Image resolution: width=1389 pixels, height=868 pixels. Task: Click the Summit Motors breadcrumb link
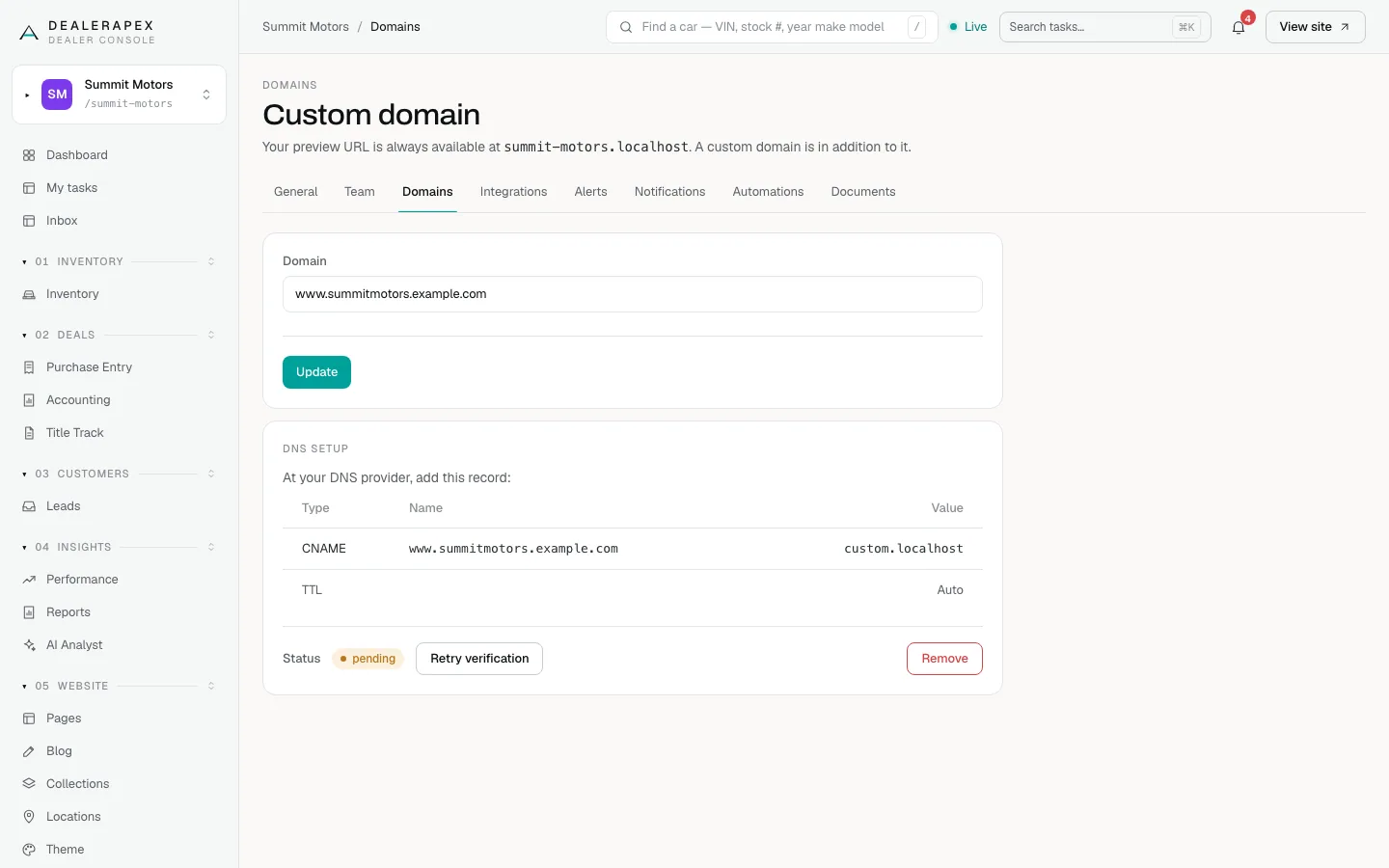pyautogui.click(x=306, y=27)
